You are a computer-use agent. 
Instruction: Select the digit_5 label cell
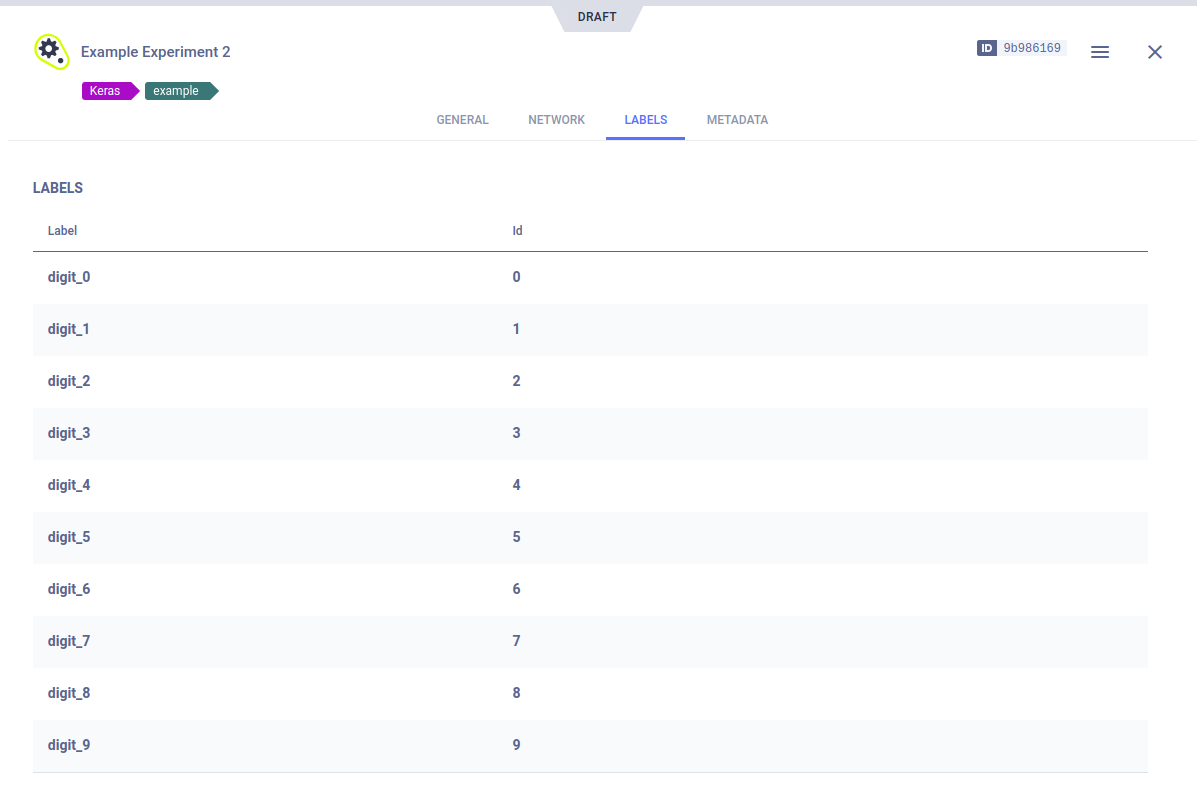pyautogui.click(x=69, y=537)
